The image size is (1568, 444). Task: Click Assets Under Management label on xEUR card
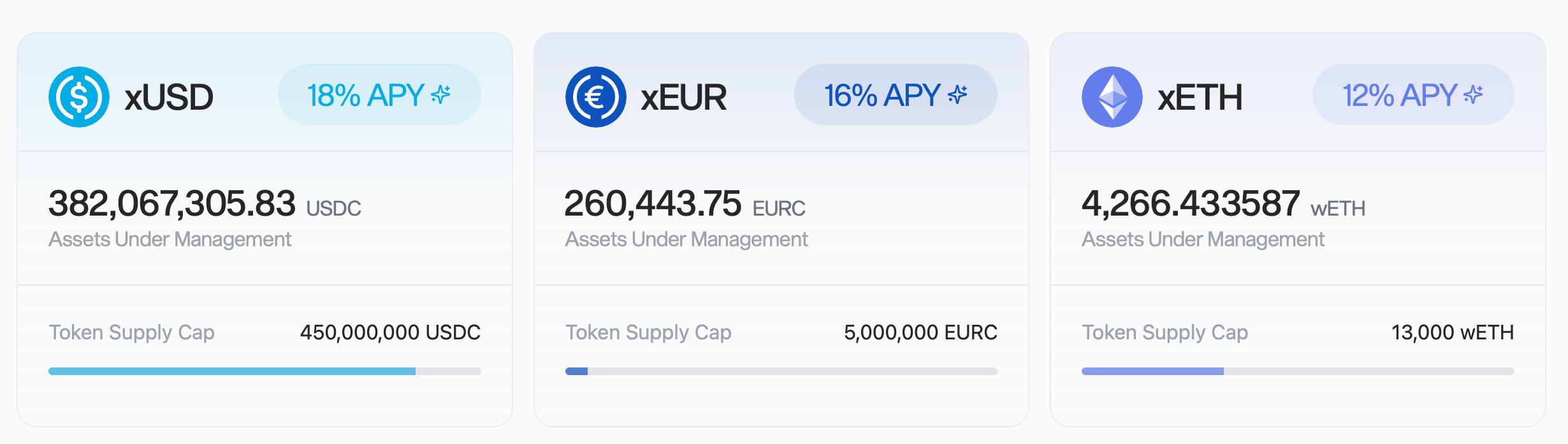click(686, 240)
